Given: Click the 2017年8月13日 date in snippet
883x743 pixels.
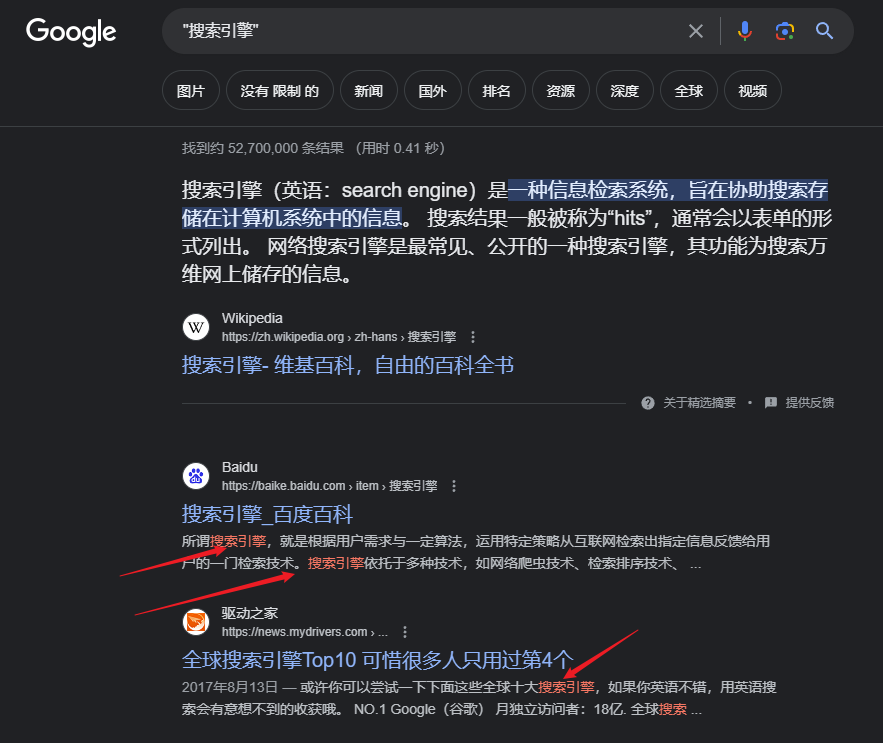Looking at the screenshot, I should tap(230, 687).
